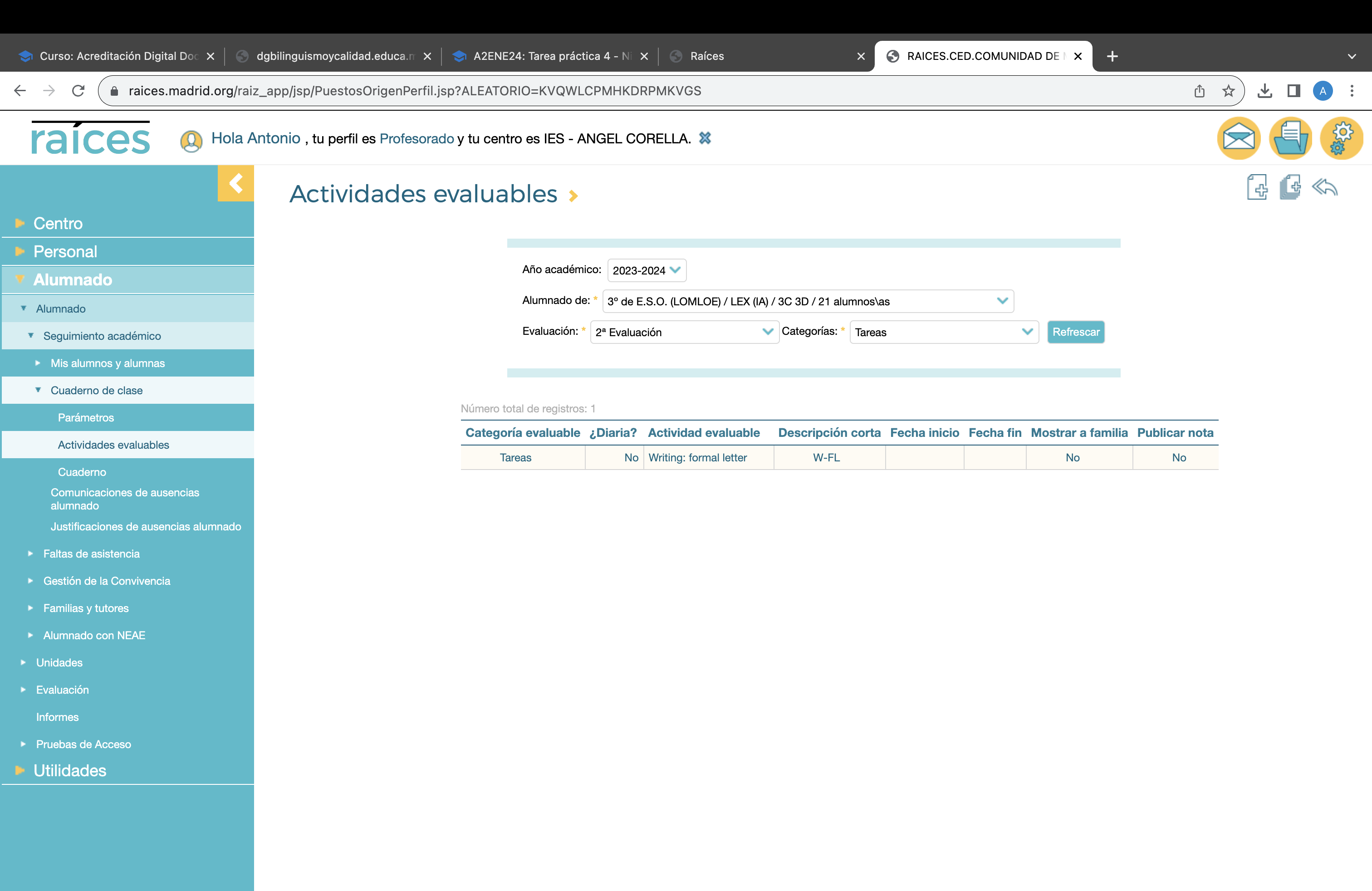Open the Writing: formal letter row
The width and height of the screenshot is (1372, 891).
click(697, 458)
